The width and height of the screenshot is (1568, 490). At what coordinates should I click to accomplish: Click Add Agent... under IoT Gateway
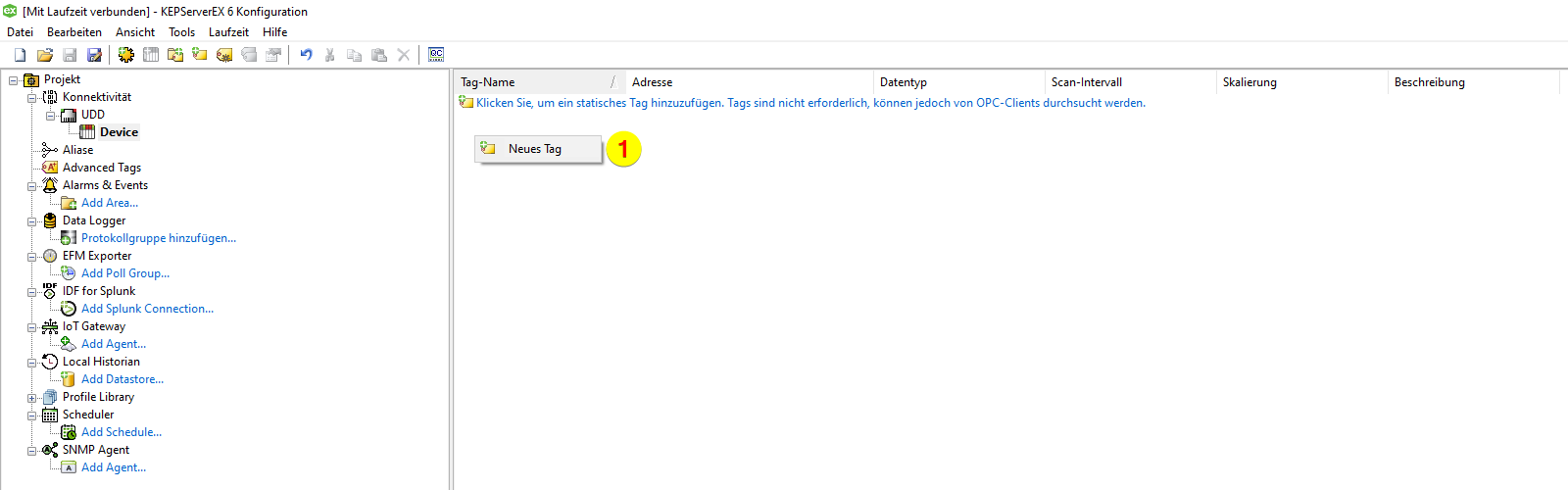tap(114, 344)
